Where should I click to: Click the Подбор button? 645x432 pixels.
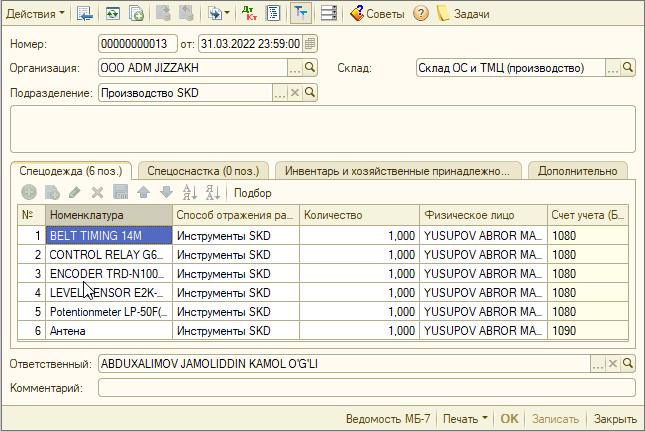pos(253,192)
